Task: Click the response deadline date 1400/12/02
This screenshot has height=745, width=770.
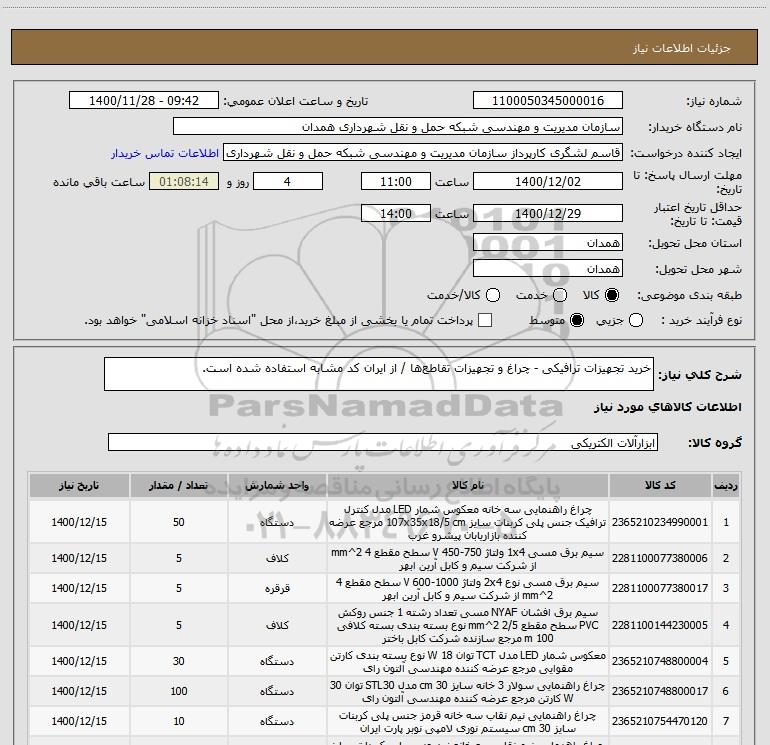Action: click(x=548, y=181)
